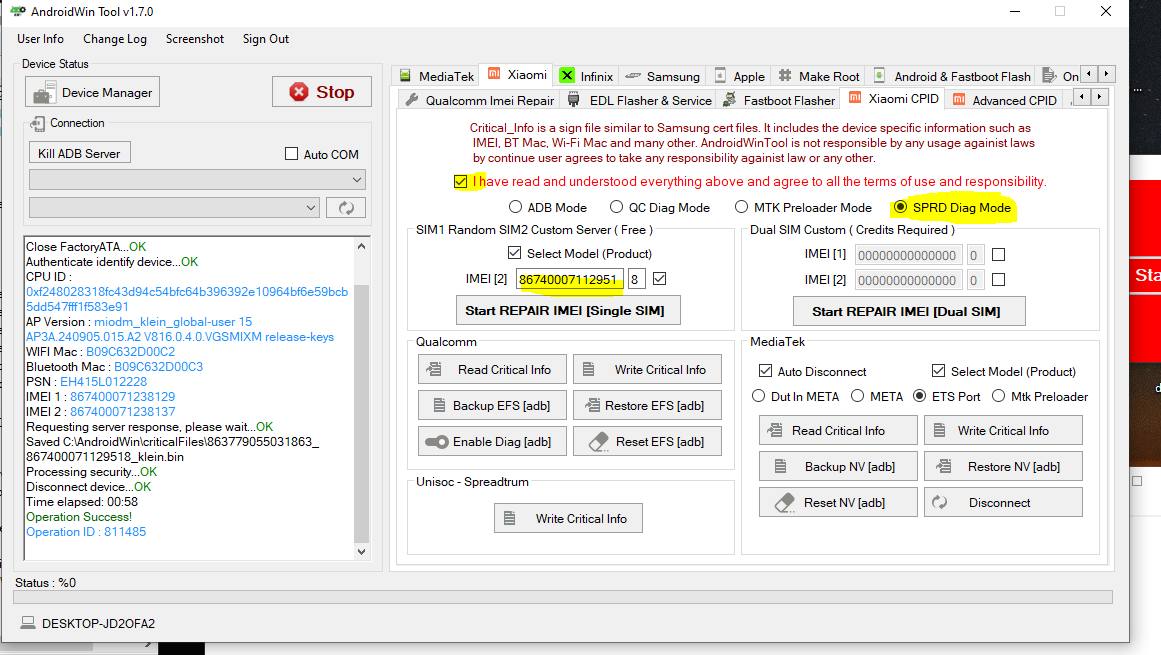Click the IMEI [2] input field in SIM1 Random section
Image resolution: width=1161 pixels, height=655 pixels.
click(571, 280)
